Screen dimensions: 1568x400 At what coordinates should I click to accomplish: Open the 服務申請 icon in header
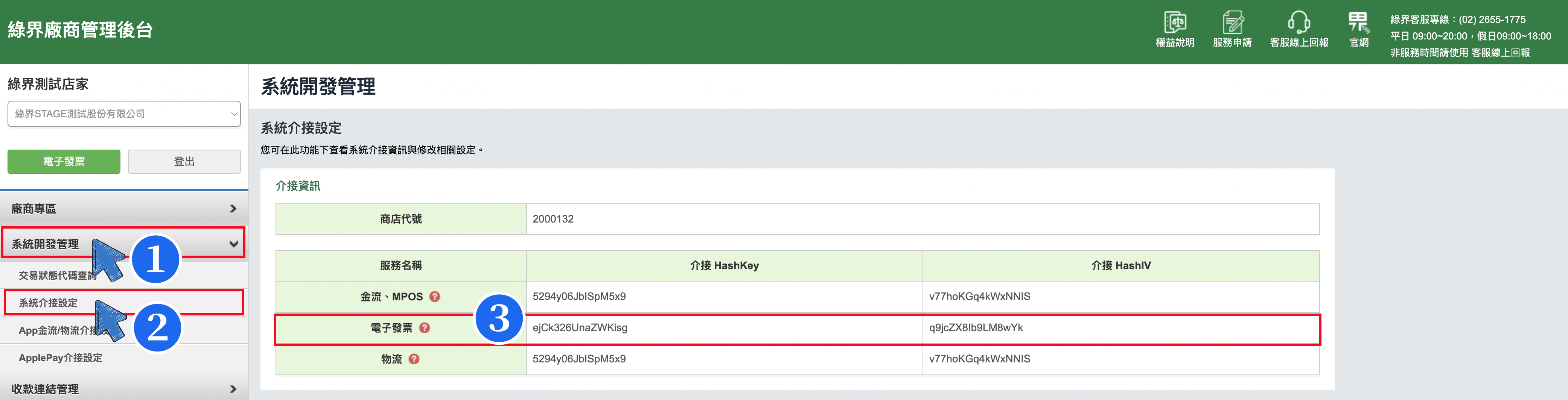click(x=1233, y=23)
